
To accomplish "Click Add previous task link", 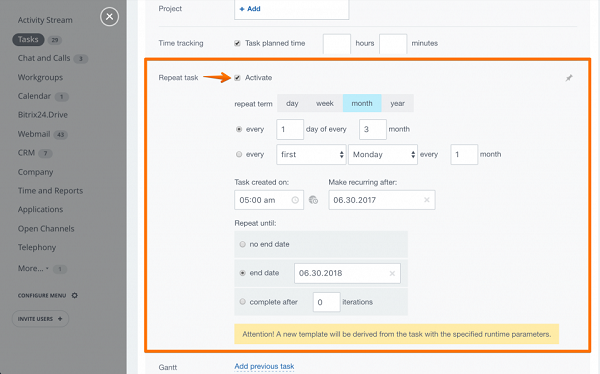I will click(x=264, y=366).
